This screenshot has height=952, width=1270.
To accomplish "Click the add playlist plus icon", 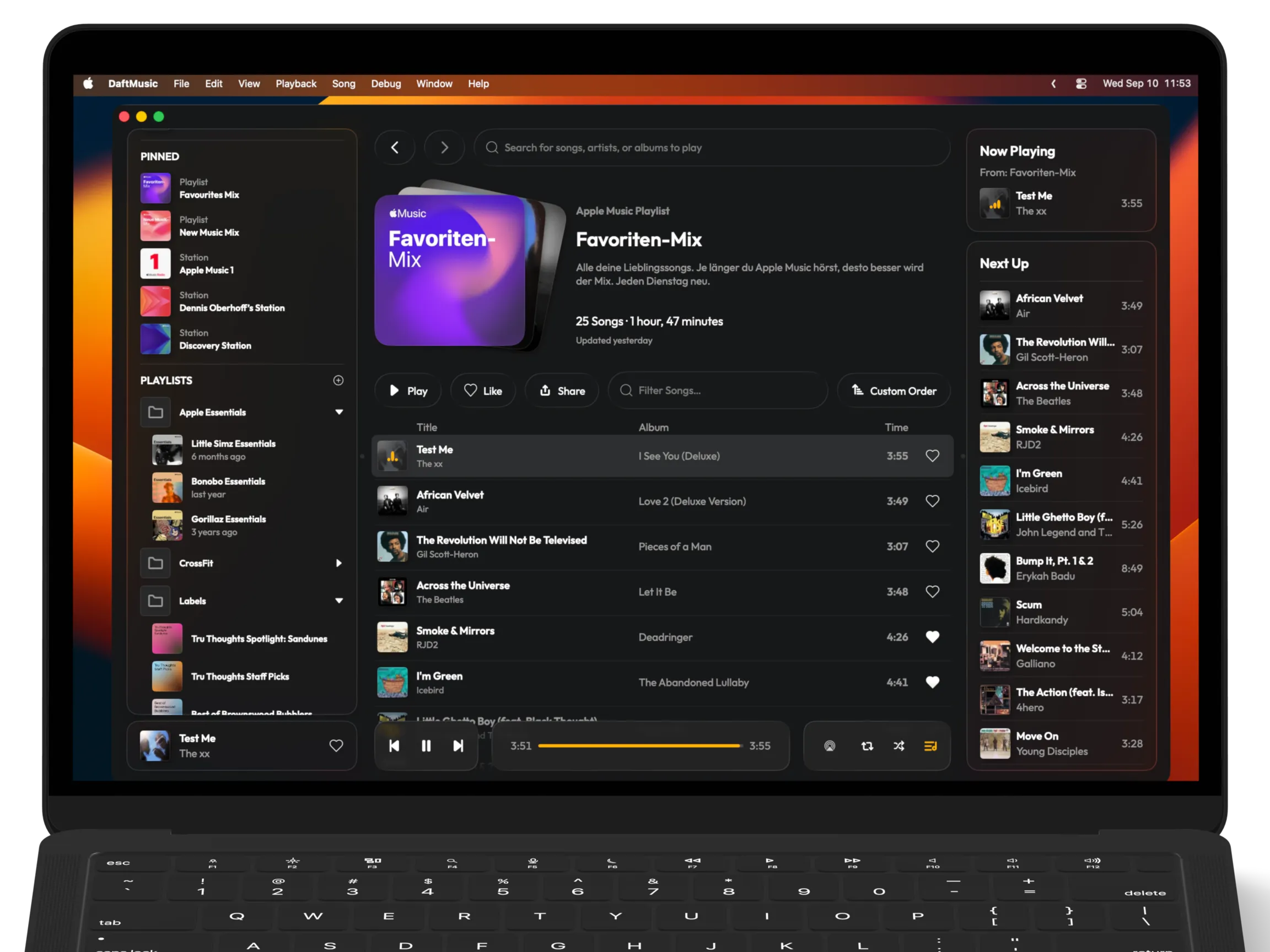I will (338, 381).
